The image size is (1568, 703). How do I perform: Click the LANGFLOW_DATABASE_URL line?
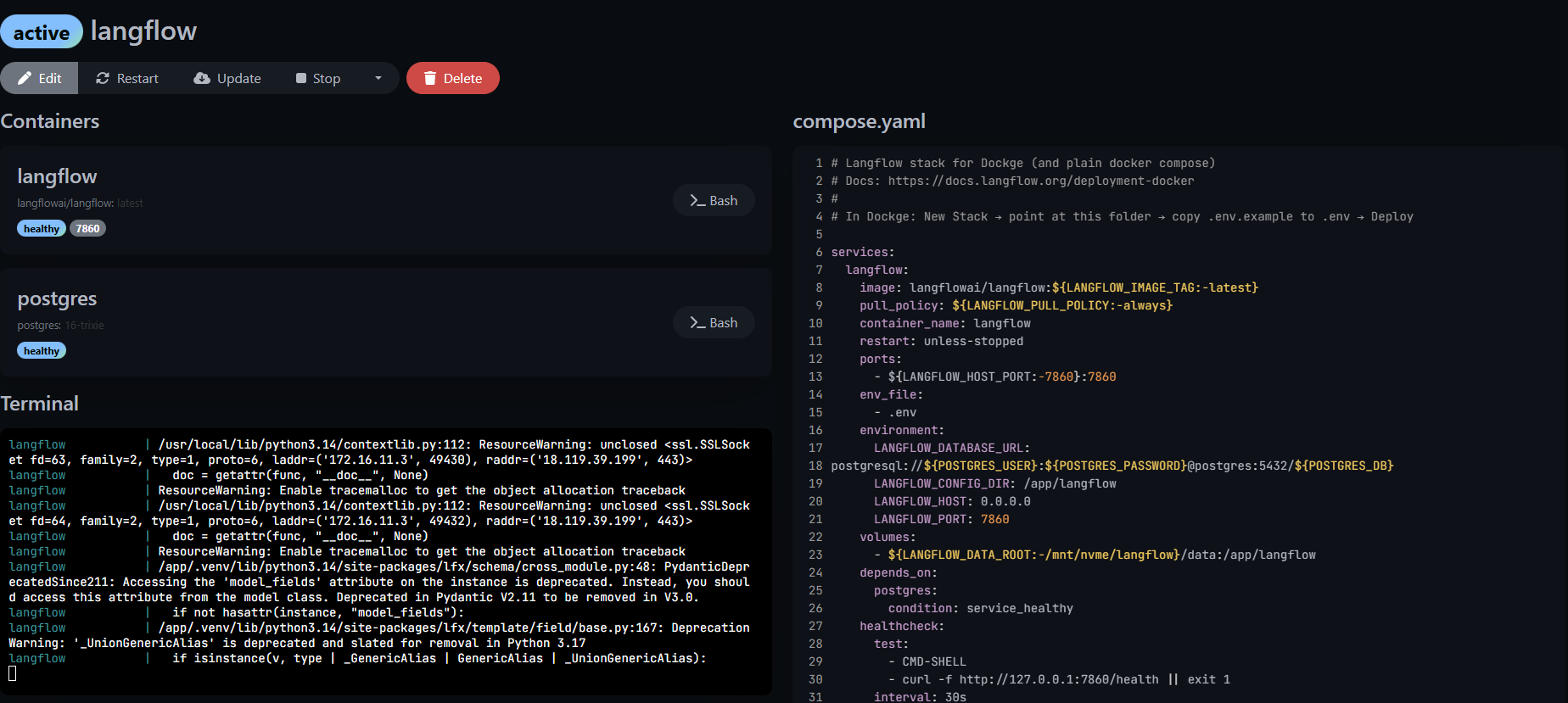point(951,448)
